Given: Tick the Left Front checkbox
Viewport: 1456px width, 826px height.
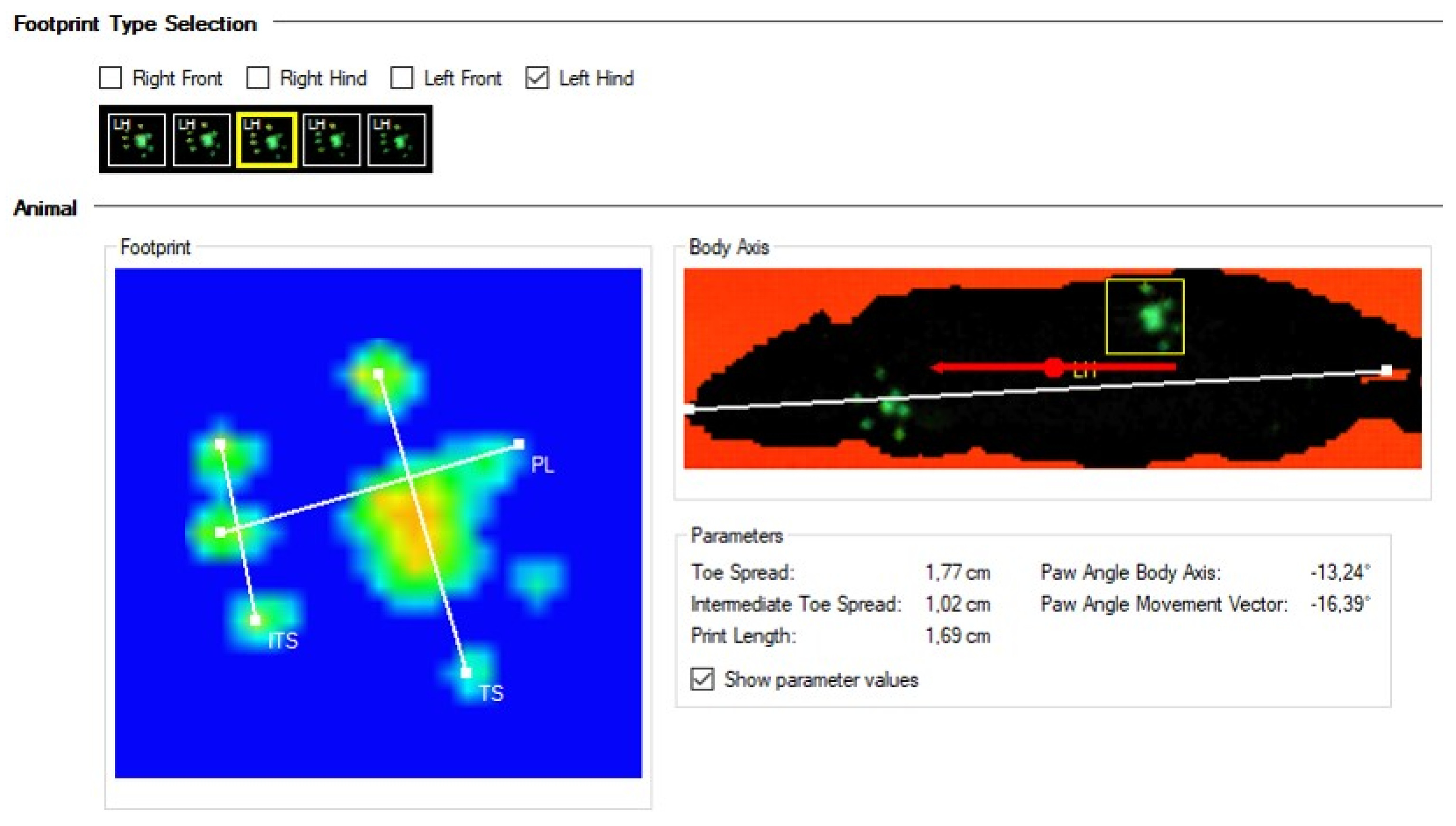Looking at the screenshot, I should tap(401, 78).
